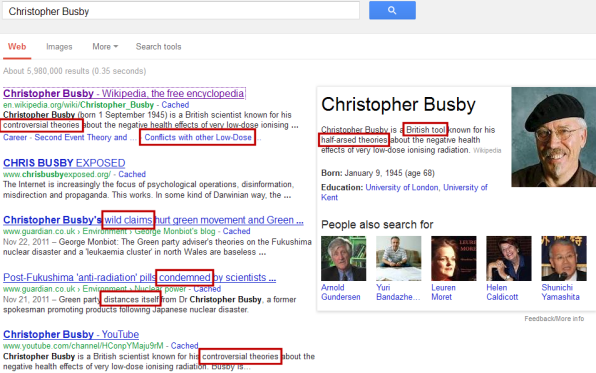Open Cached link for YouTube result
This screenshot has width=596, height=373.
pyautogui.click(x=184, y=346)
